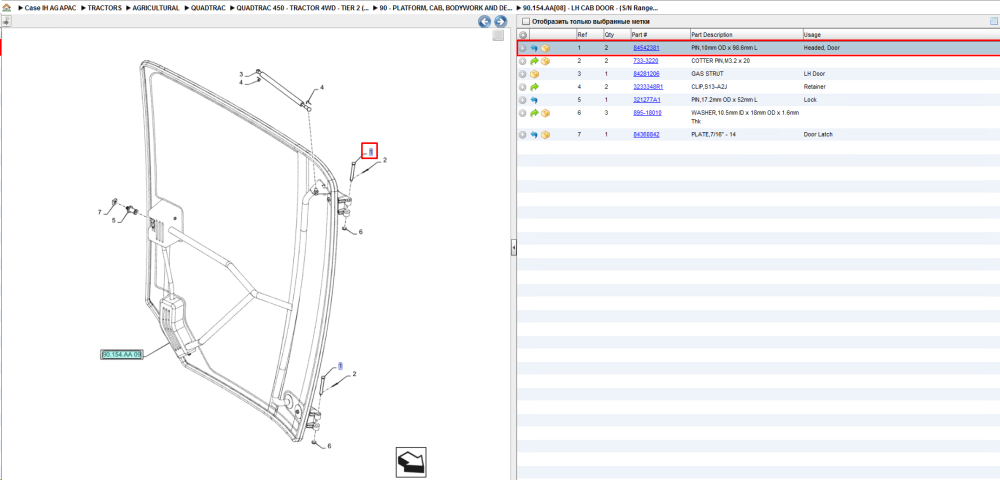The height and width of the screenshot is (480, 1000).
Task: Expand the WASHER row
Action: 523,113
